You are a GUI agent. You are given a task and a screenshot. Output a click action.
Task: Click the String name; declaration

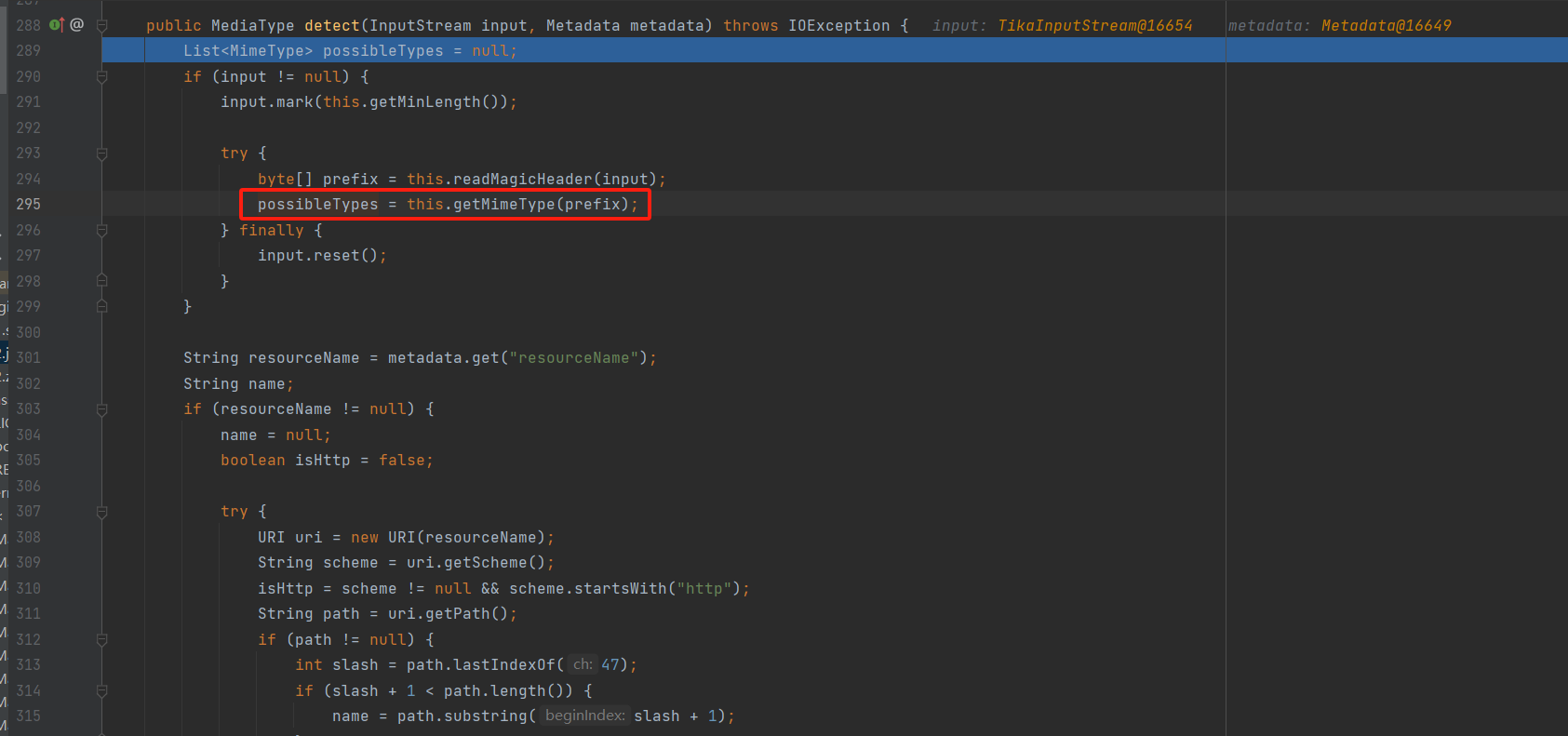(x=238, y=383)
